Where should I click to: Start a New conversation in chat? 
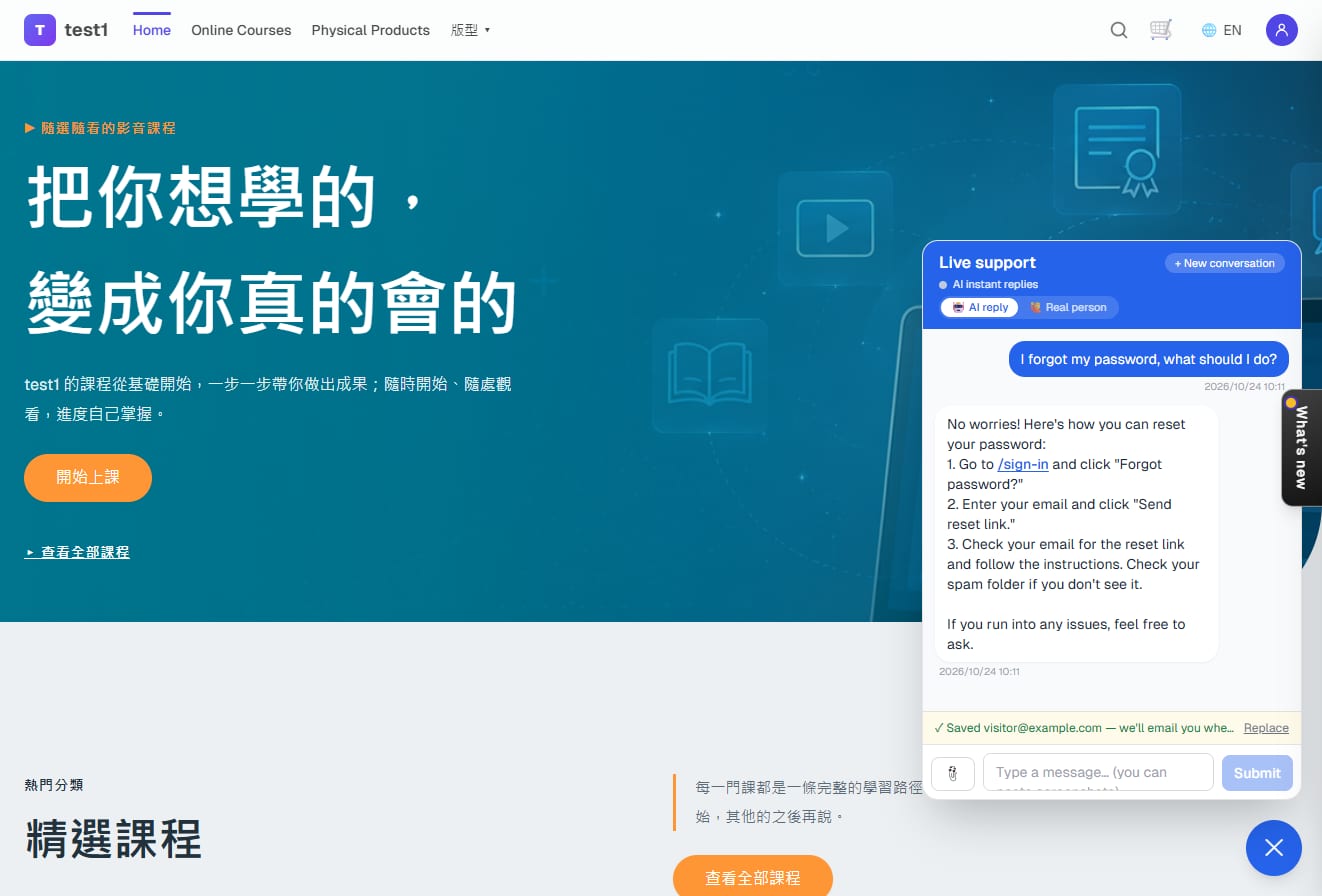(x=1225, y=263)
